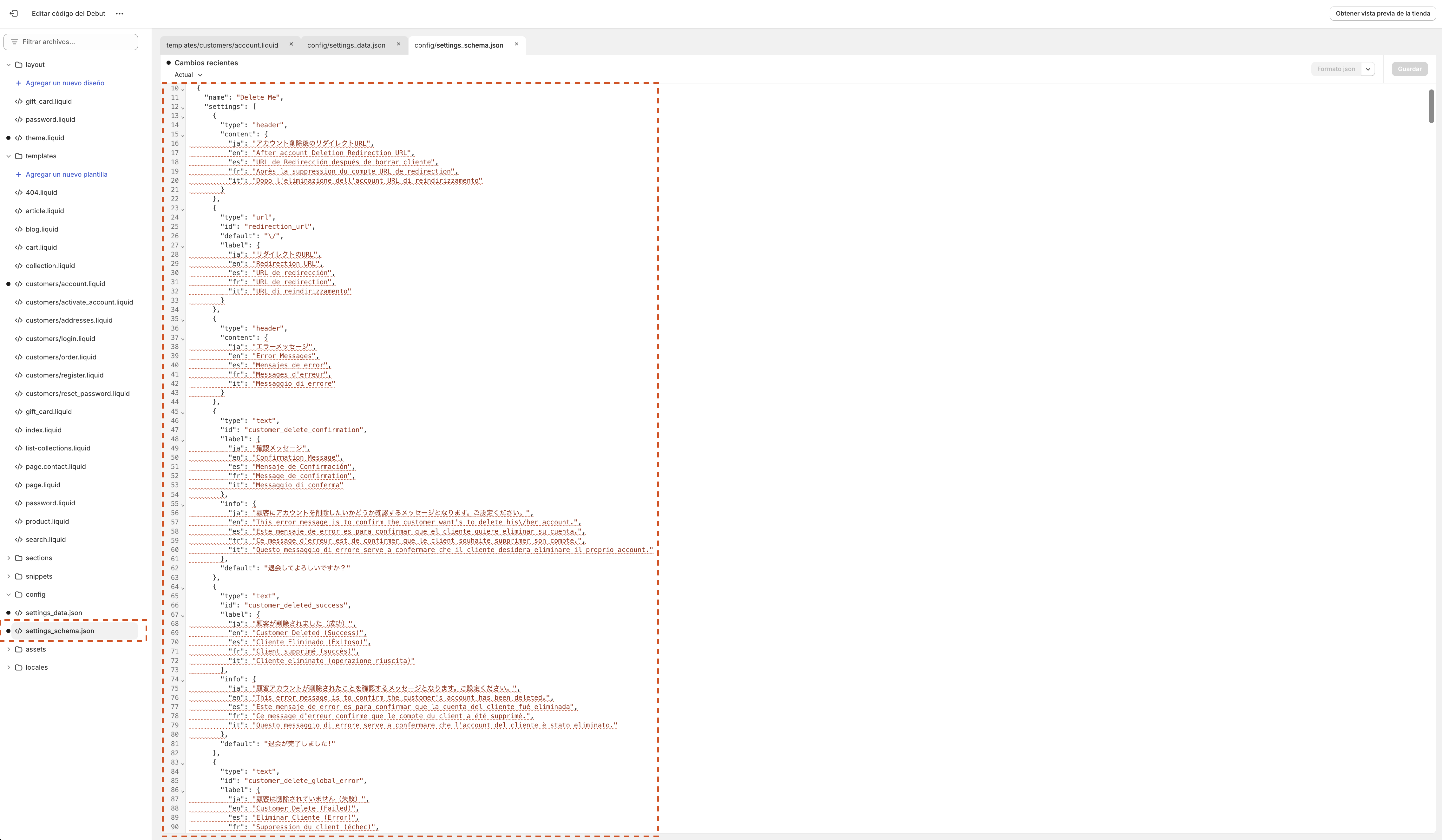Click code icon beside settings_data.json
The width and height of the screenshot is (1442, 840).
click(x=19, y=613)
